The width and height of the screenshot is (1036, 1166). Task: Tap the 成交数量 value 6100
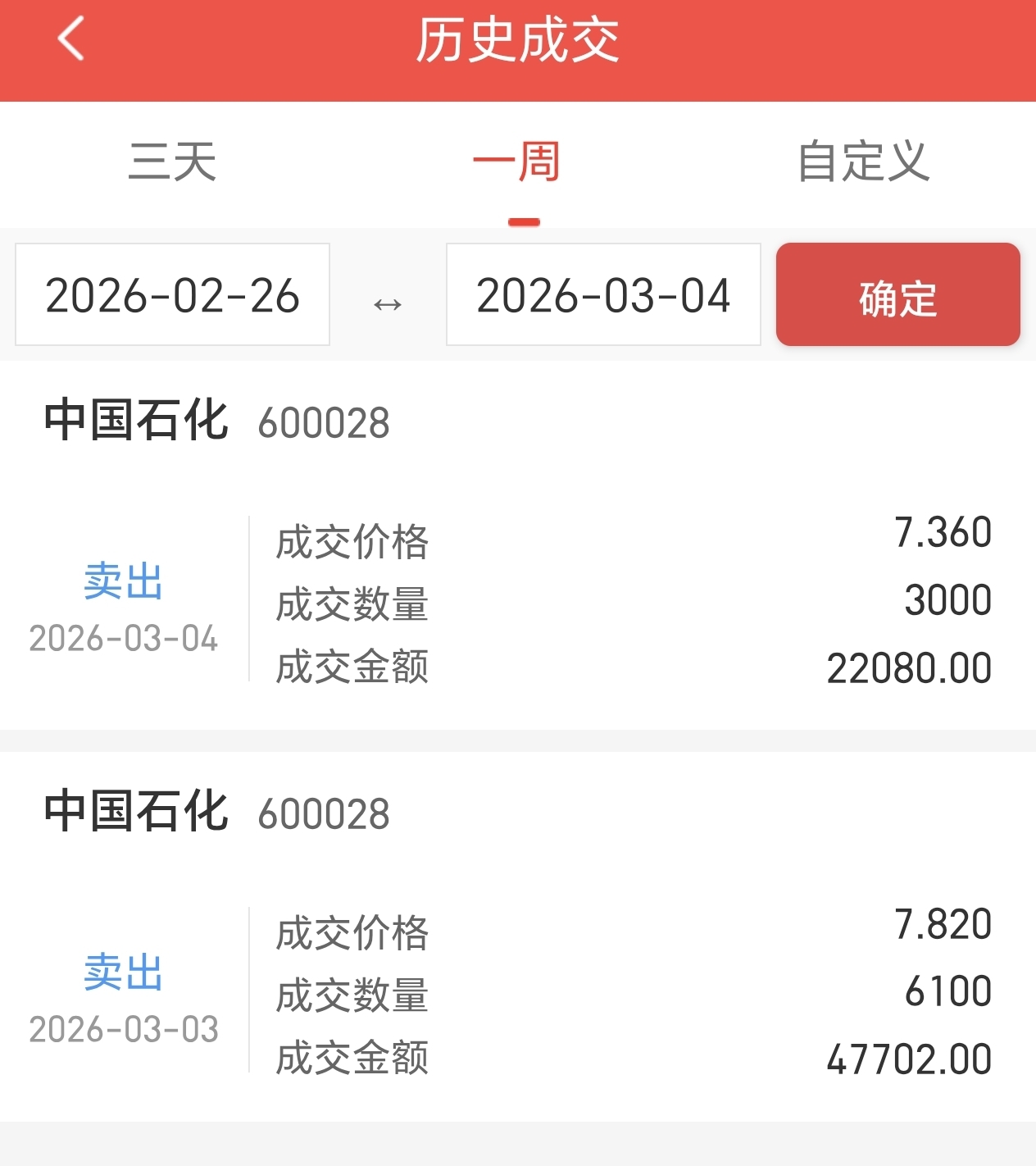click(x=948, y=991)
